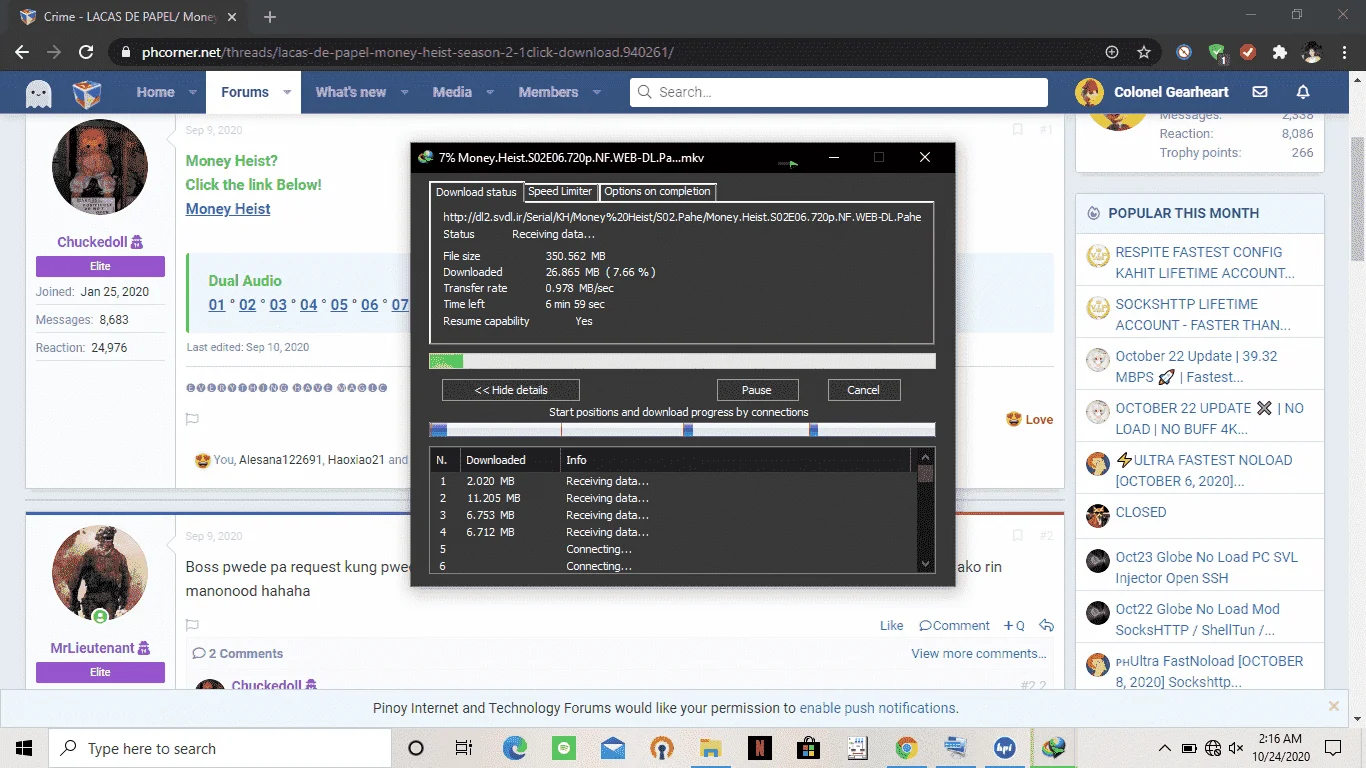Open the Extensions puzzle piece menu
1366x768 pixels.
click(1279, 52)
